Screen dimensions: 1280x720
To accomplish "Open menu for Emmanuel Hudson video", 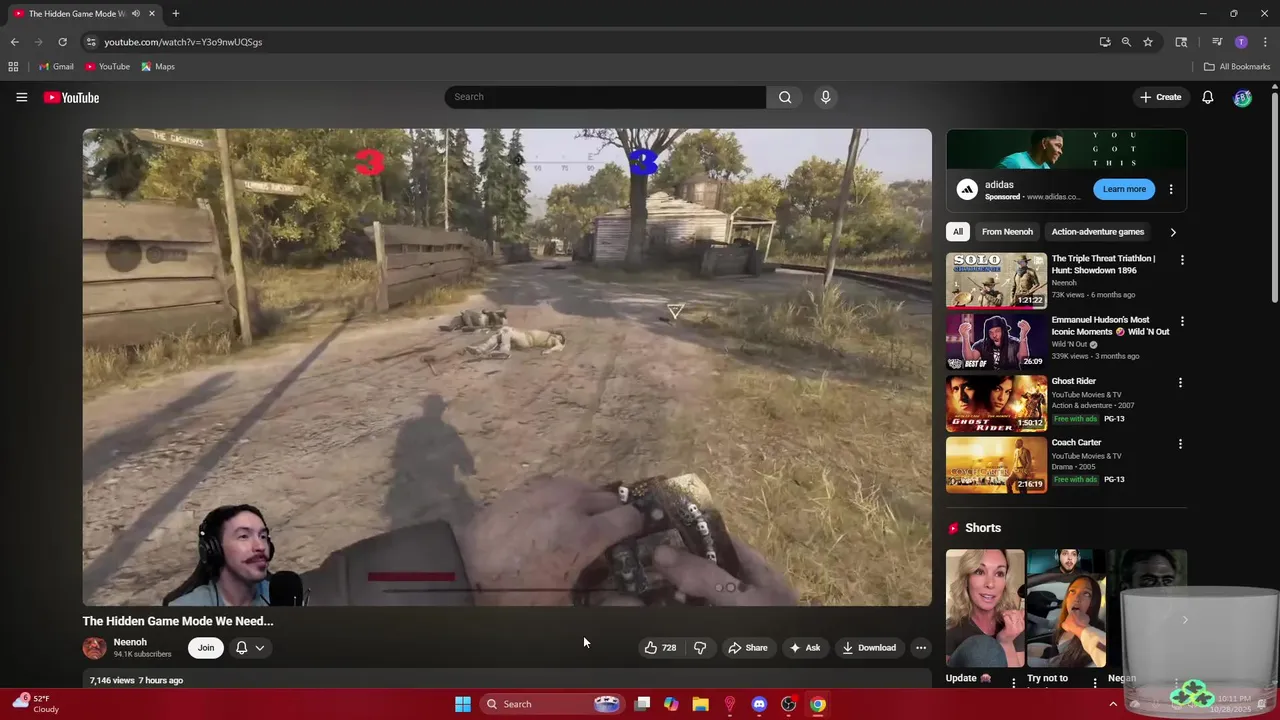I will [x=1182, y=321].
